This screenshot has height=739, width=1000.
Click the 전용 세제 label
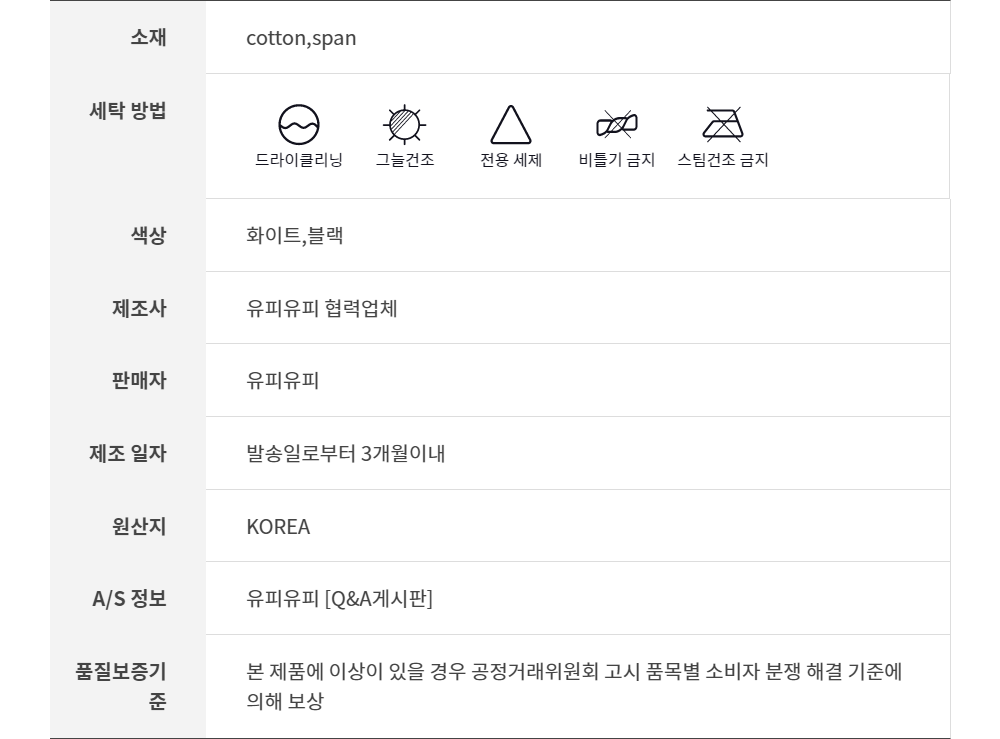[511, 160]
